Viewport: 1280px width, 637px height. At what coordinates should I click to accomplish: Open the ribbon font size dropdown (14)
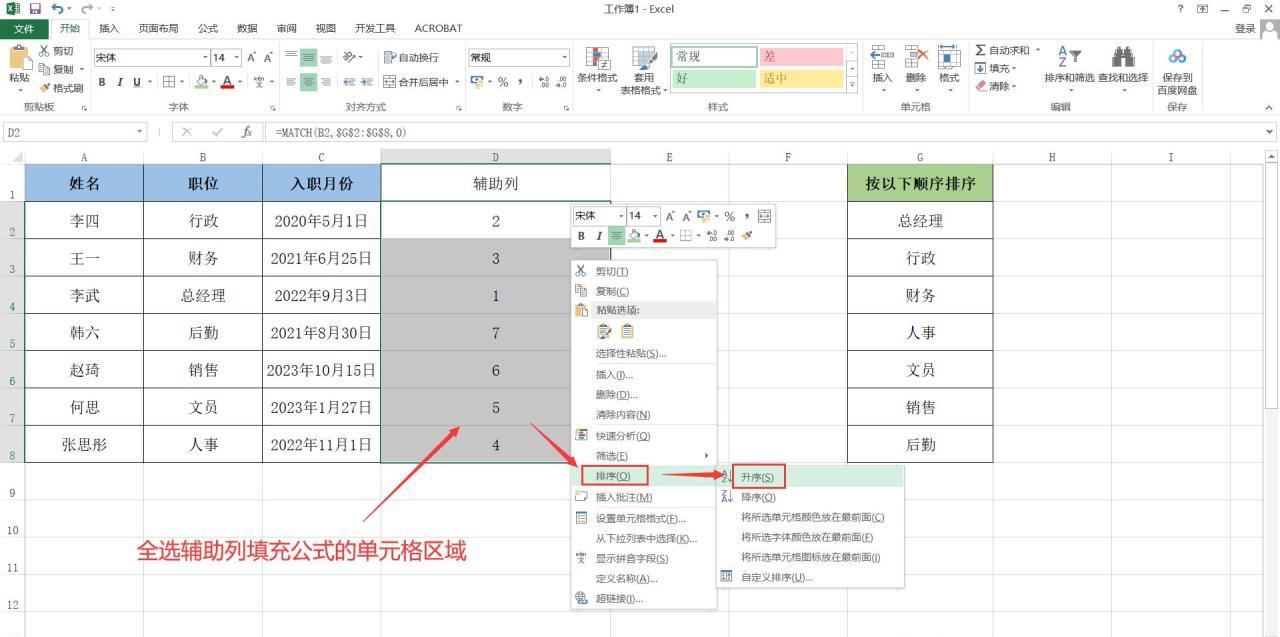click(236, 58)
